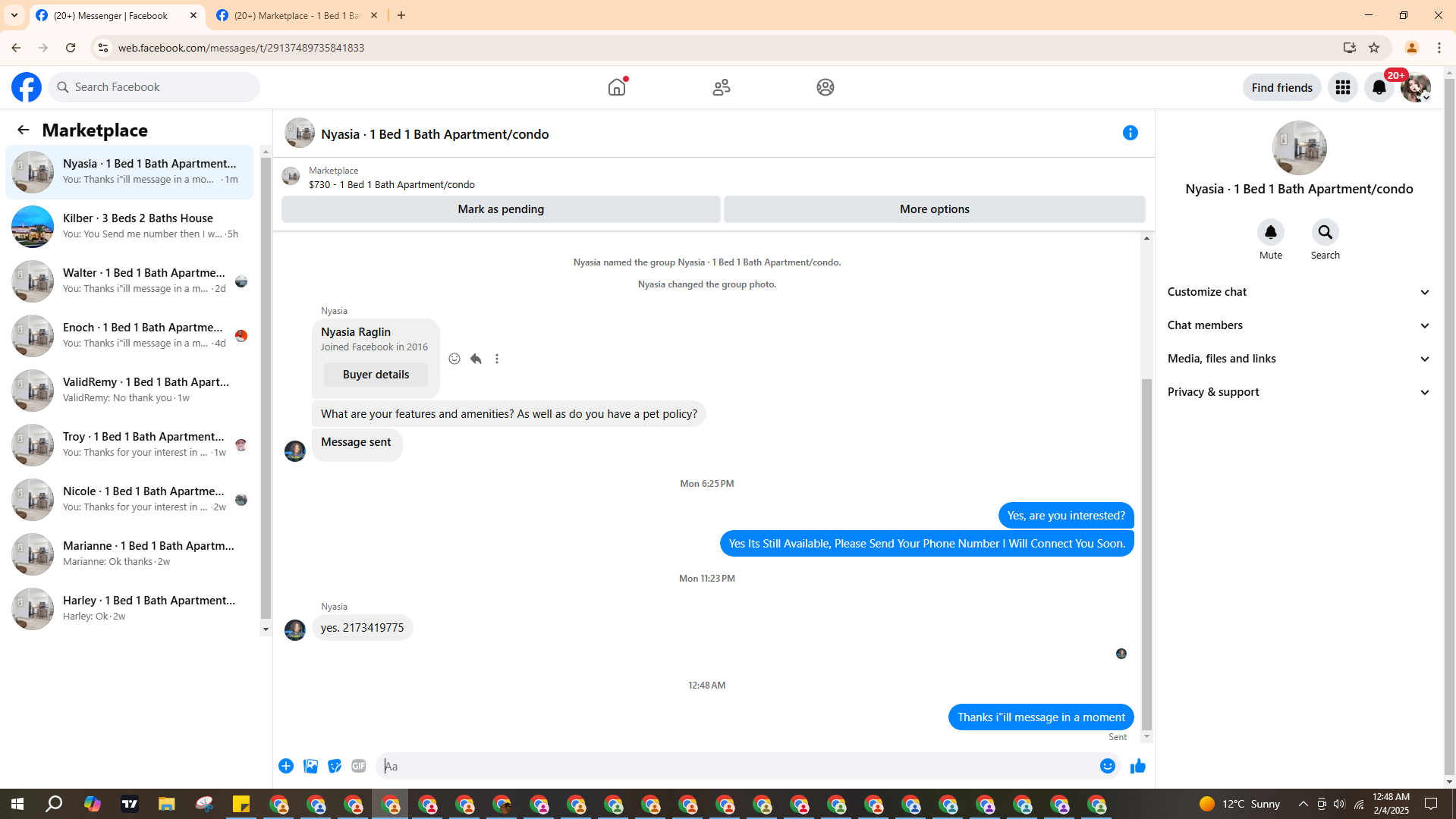
Task: Click More options for the listing
Action: (935, 209)
